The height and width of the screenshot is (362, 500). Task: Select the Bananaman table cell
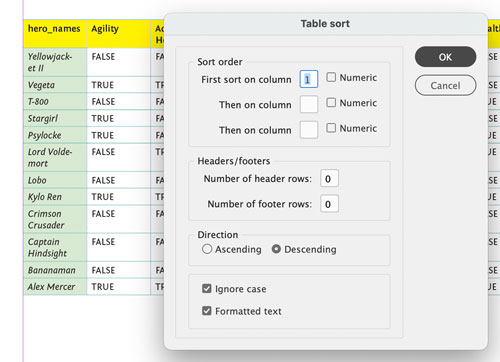point(55,270)
